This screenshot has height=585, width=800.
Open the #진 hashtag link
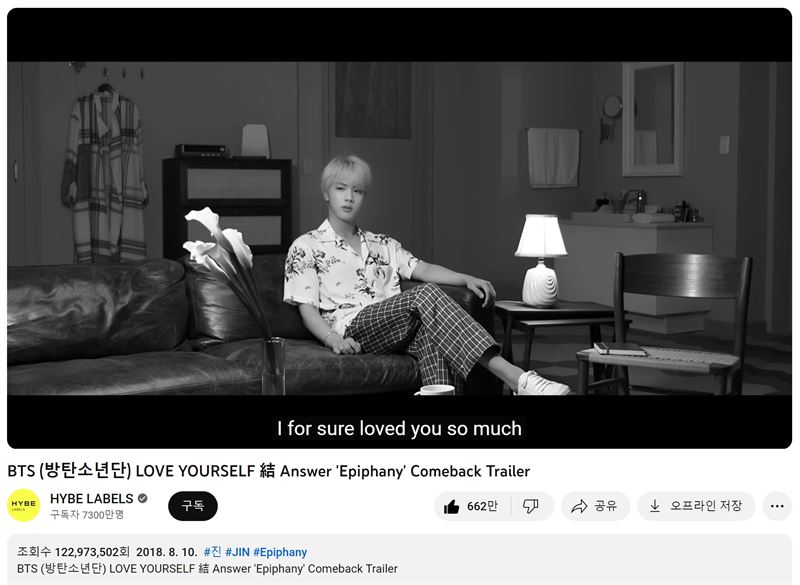click(213, 552)
